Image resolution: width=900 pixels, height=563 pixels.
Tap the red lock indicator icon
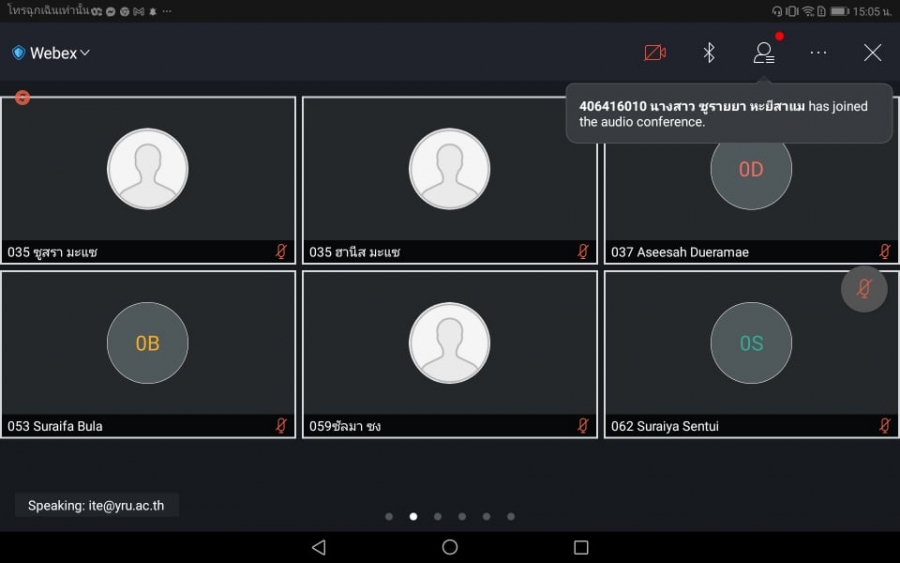tap(22, 97)
